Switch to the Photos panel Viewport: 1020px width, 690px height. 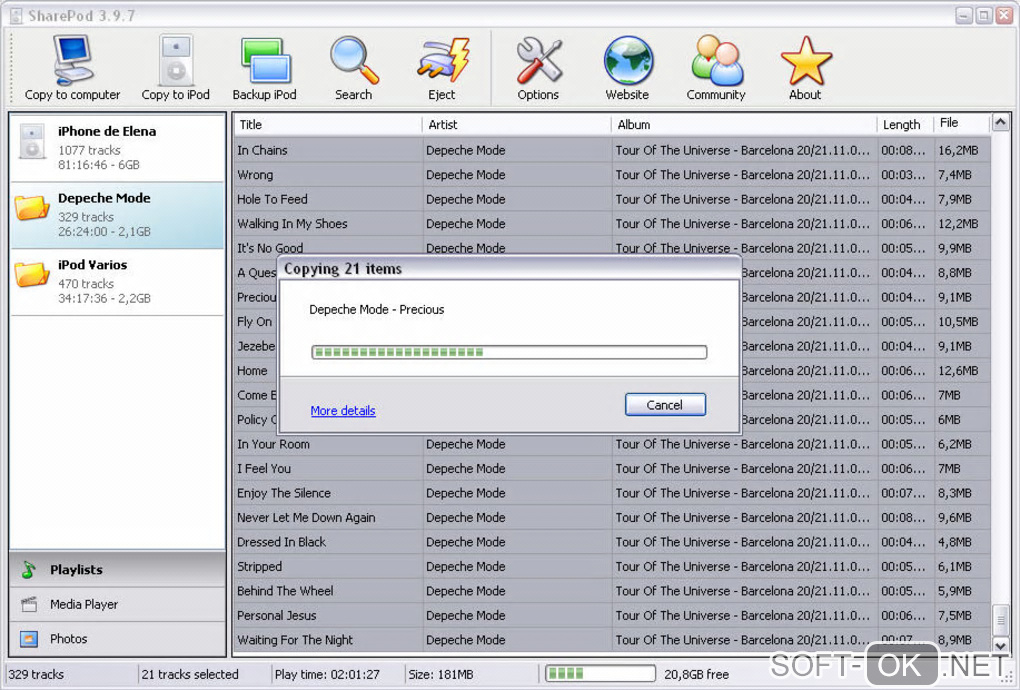pos(117,639)
